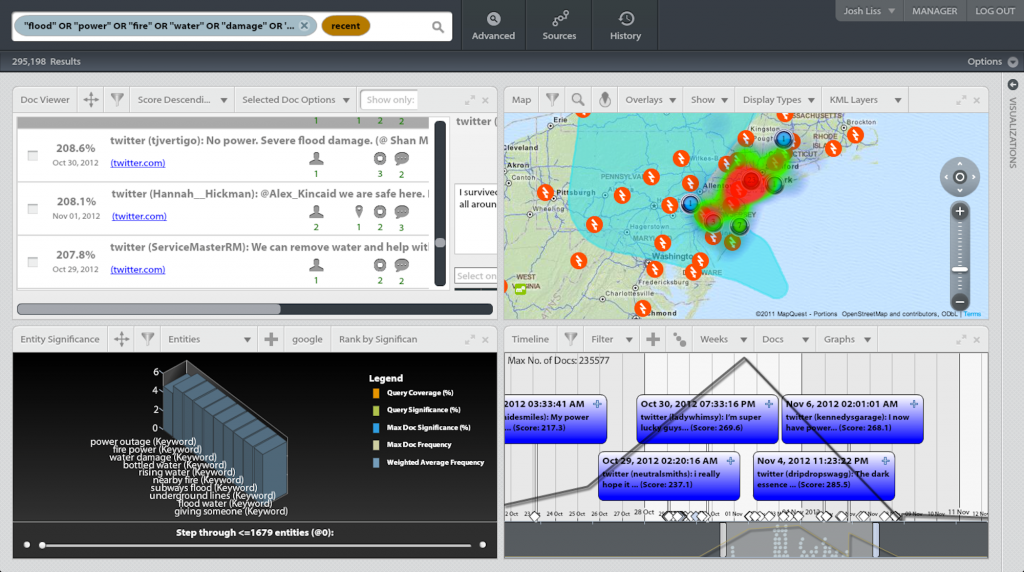This screenshot has height=572, width=1024.
Task: Click the Doc Viewer move icon
Action: (x=91, y=100)
